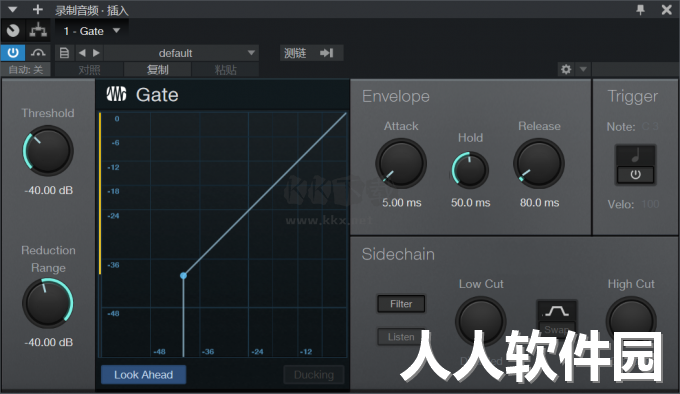Toggle the bypass arc button
680x394 pixels.
point(38,53)
